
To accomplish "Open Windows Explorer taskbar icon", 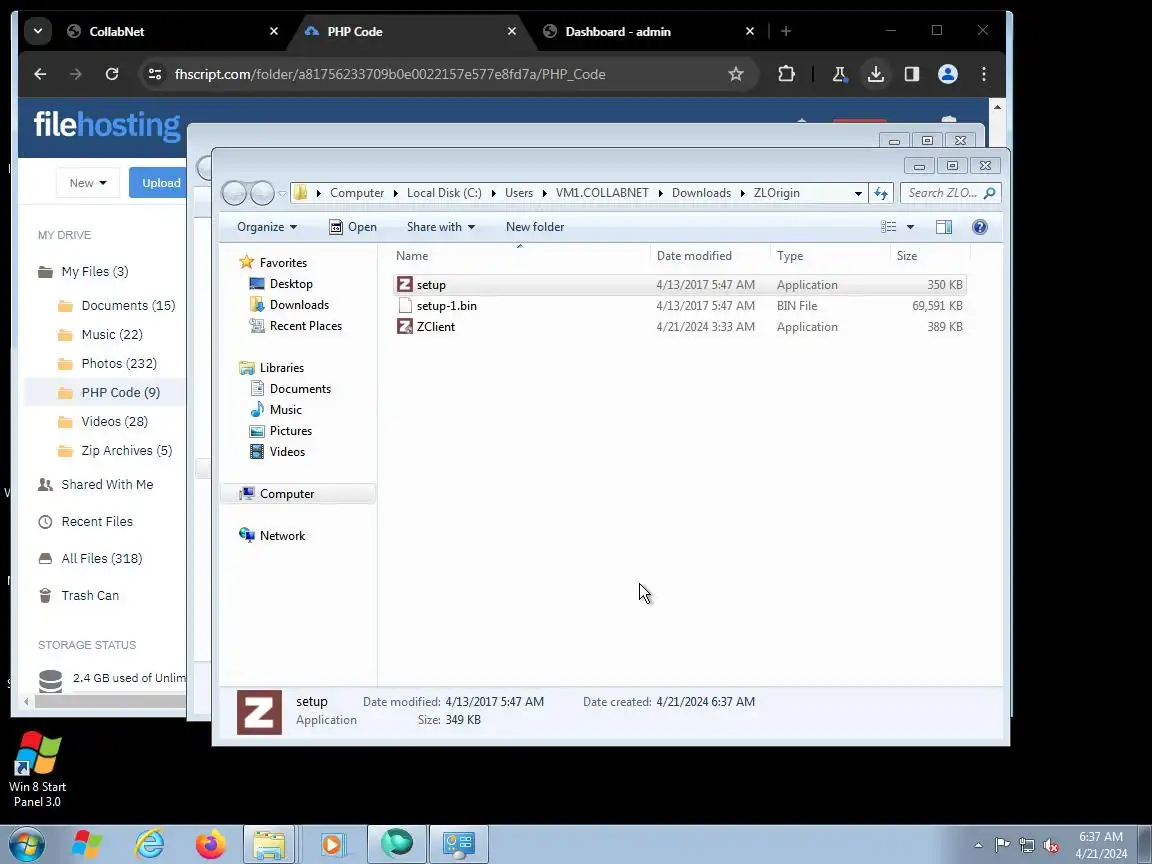I will pos(269,845).
